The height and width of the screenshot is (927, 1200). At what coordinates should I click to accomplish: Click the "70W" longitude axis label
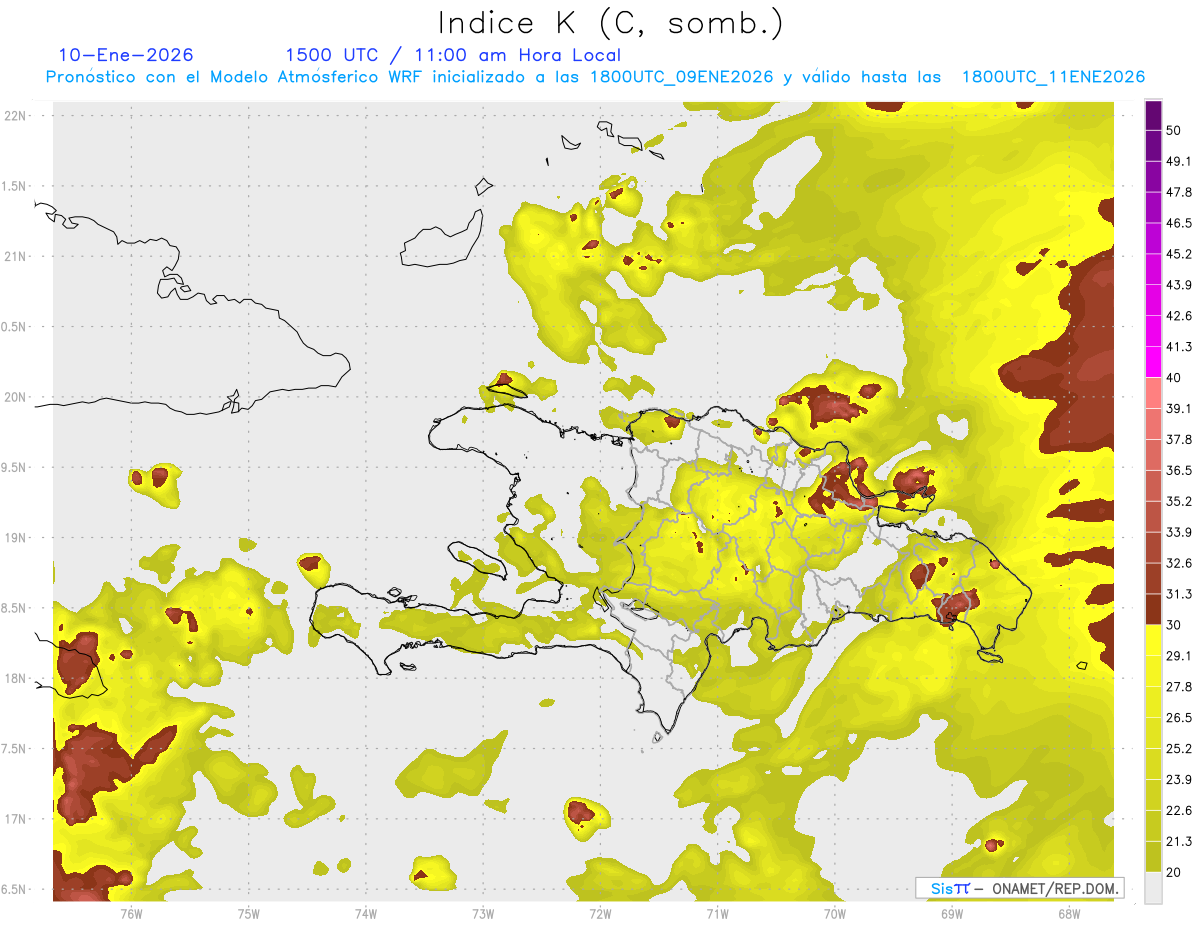pyautogui.click(x=834, y=912)
